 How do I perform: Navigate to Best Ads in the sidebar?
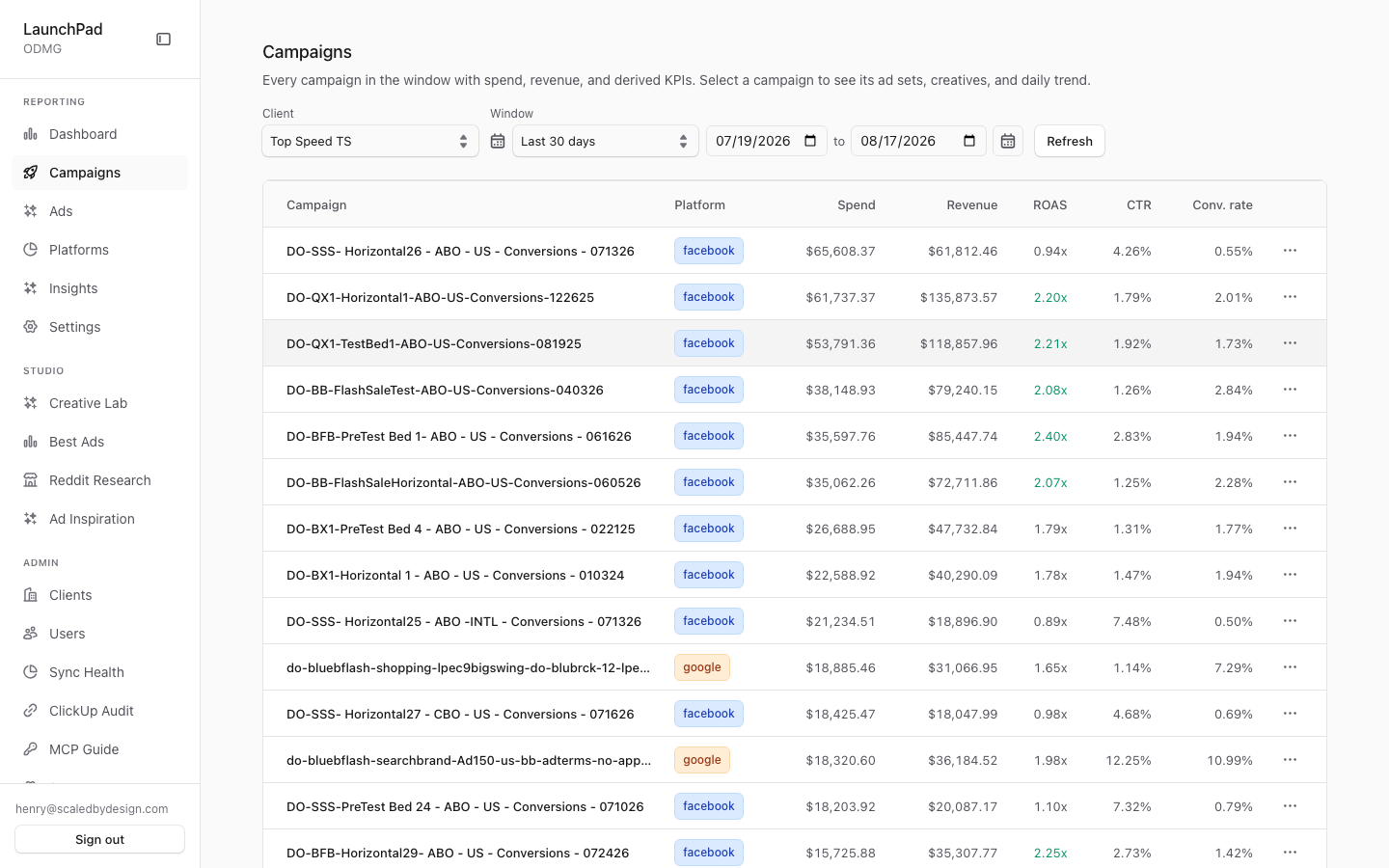100,442
